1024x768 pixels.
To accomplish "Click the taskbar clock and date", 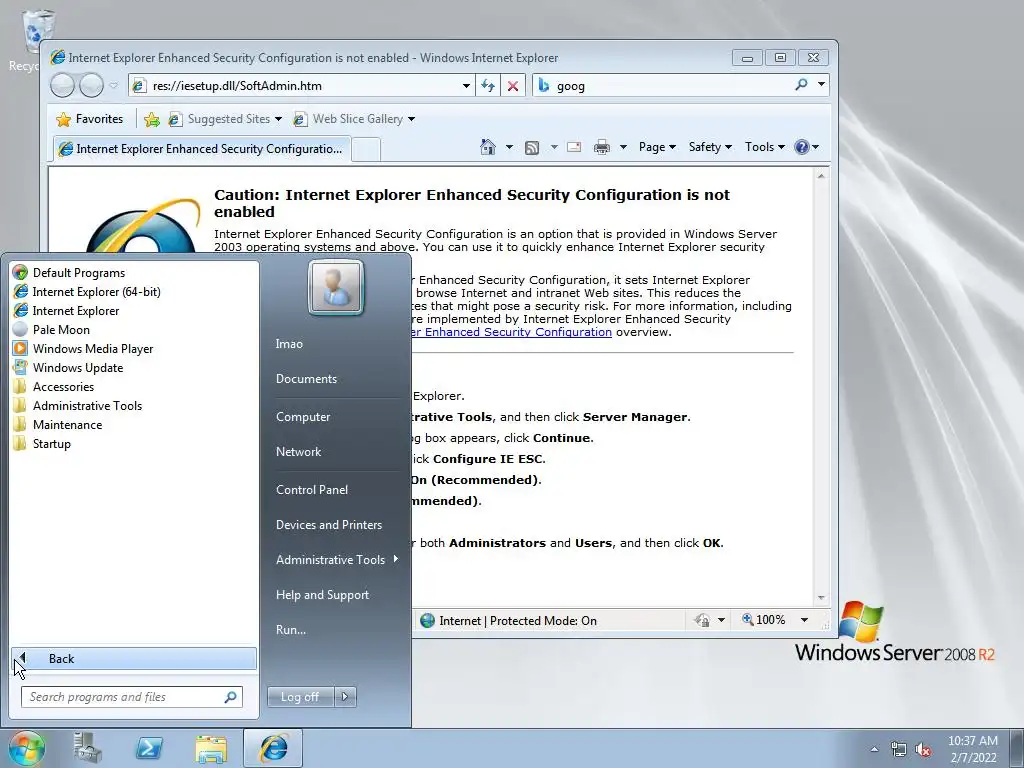I will [973, 749].
